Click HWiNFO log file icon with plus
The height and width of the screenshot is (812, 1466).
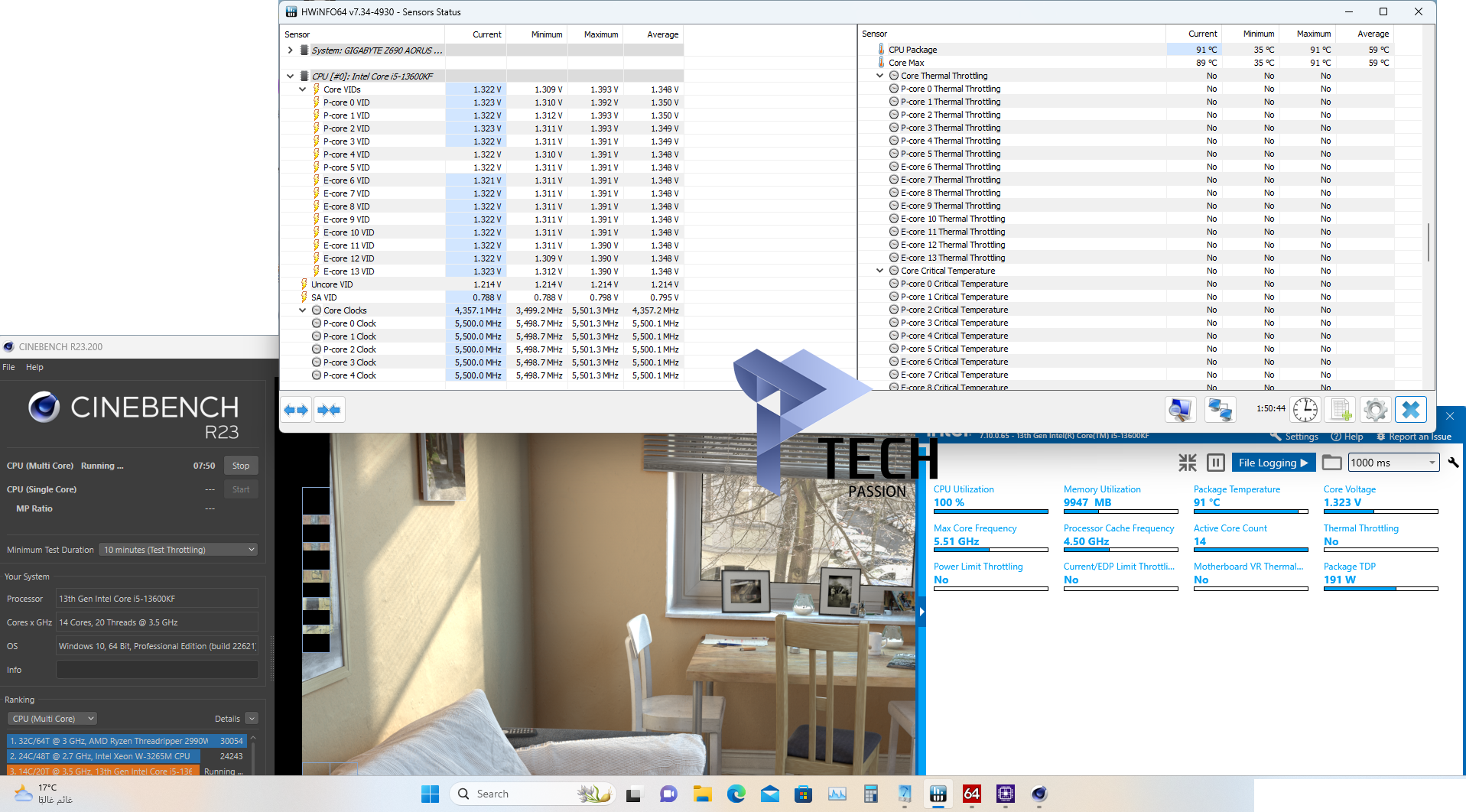[x=1341, y=410]
